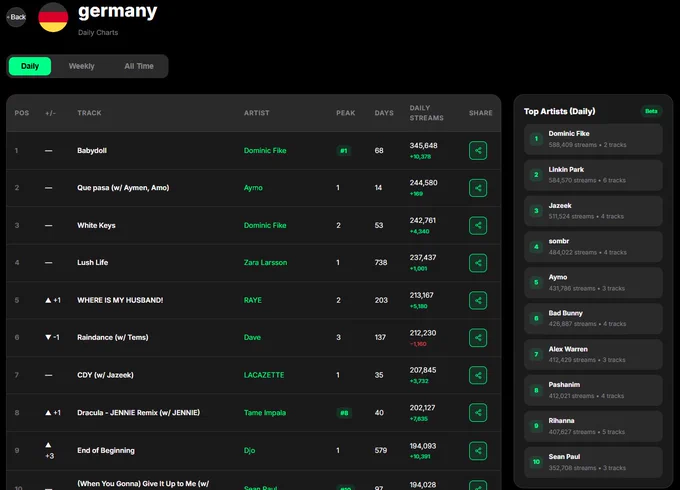Click the Babydoll track title
The image size is (680, 490).
pos(92,150)
